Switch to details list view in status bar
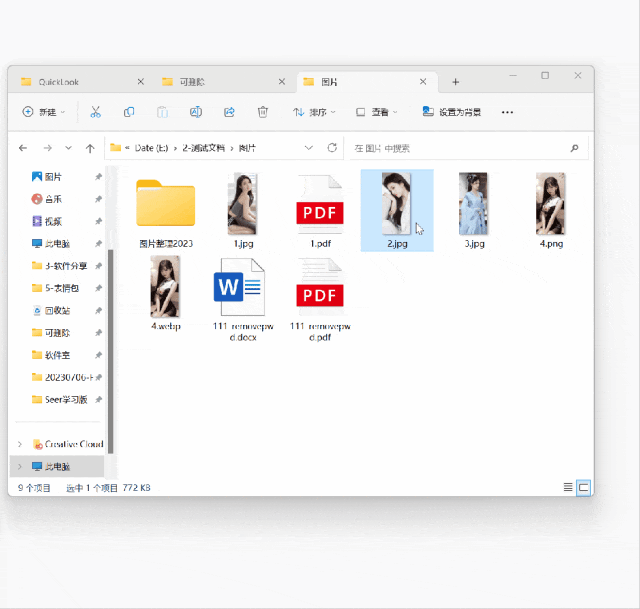The image size is (640, 609). (x=568, y=487)
